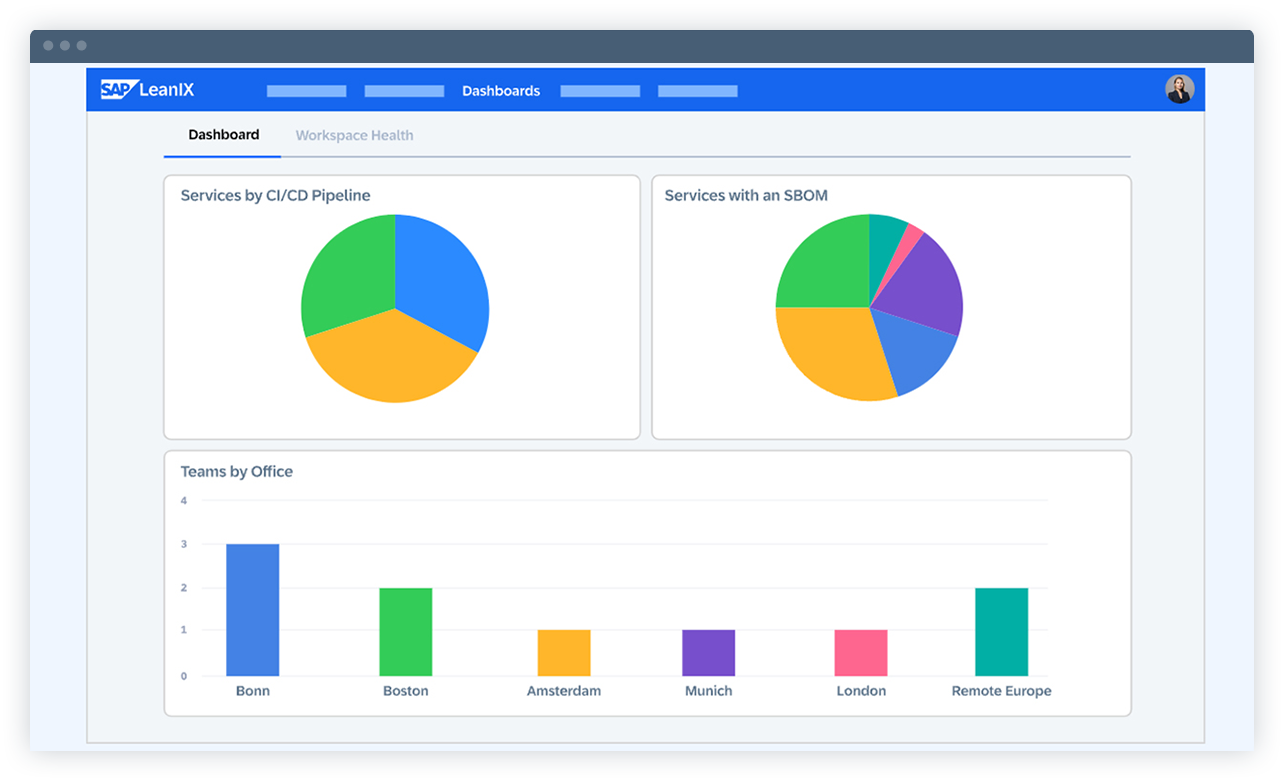
Task: Click the SAP LeanIX logo
Action: [x=147, y=89]
